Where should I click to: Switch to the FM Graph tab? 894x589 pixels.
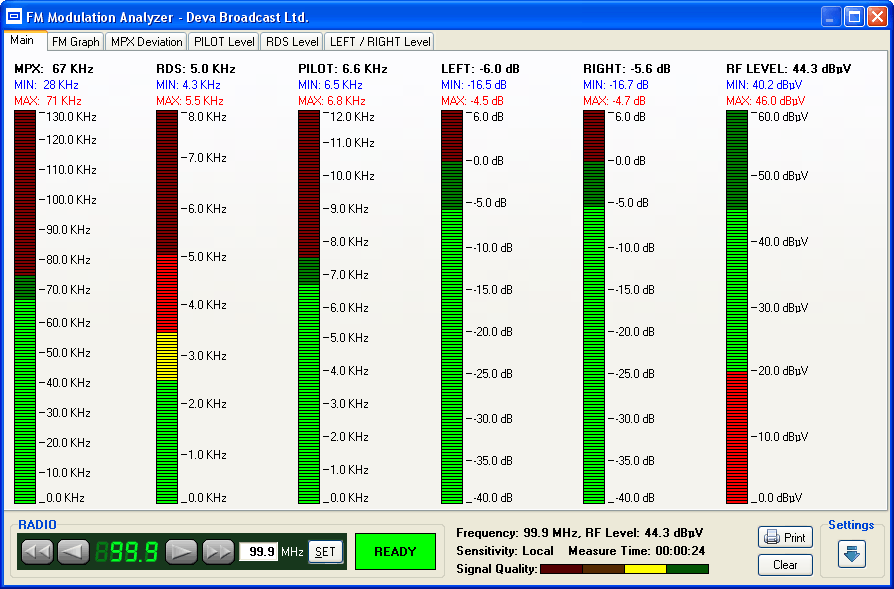(x=75, y=41)
